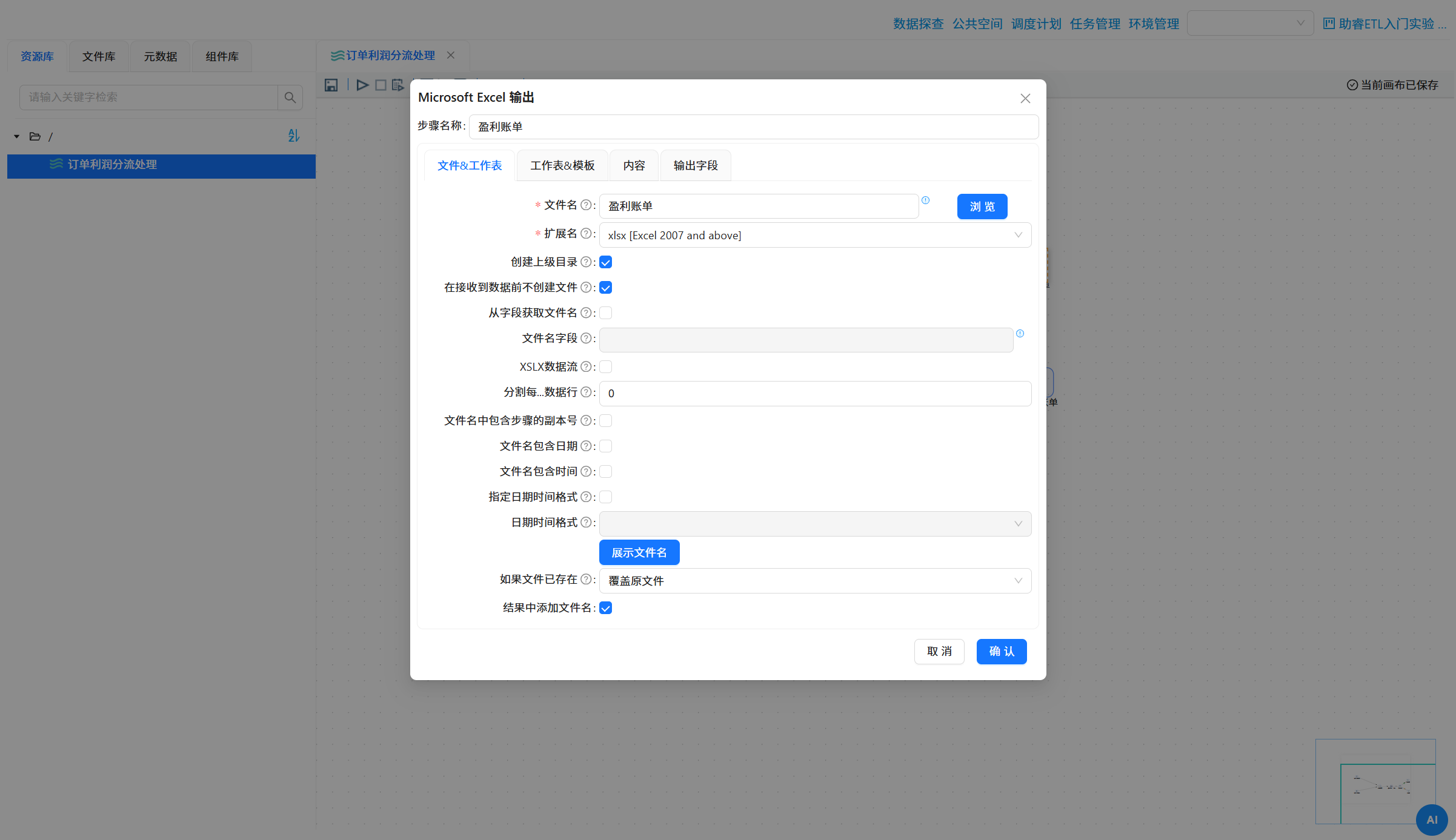Open the 扩展名 xlsx dropdown
Image resolution: width=1456 pixels, height=840 pixels.
click(x=815, y=235)
